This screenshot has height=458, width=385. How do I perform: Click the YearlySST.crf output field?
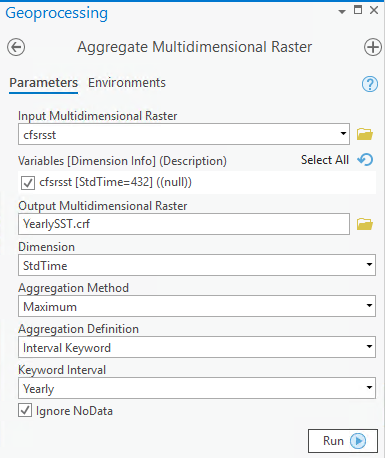pyautogui.click(x=184, y=224)
